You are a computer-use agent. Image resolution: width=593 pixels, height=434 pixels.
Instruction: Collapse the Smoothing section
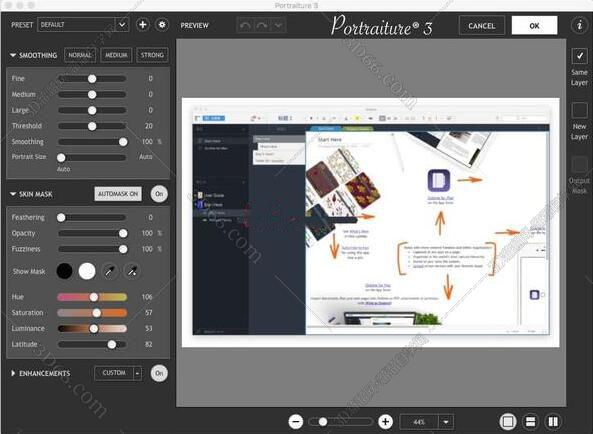13,55
